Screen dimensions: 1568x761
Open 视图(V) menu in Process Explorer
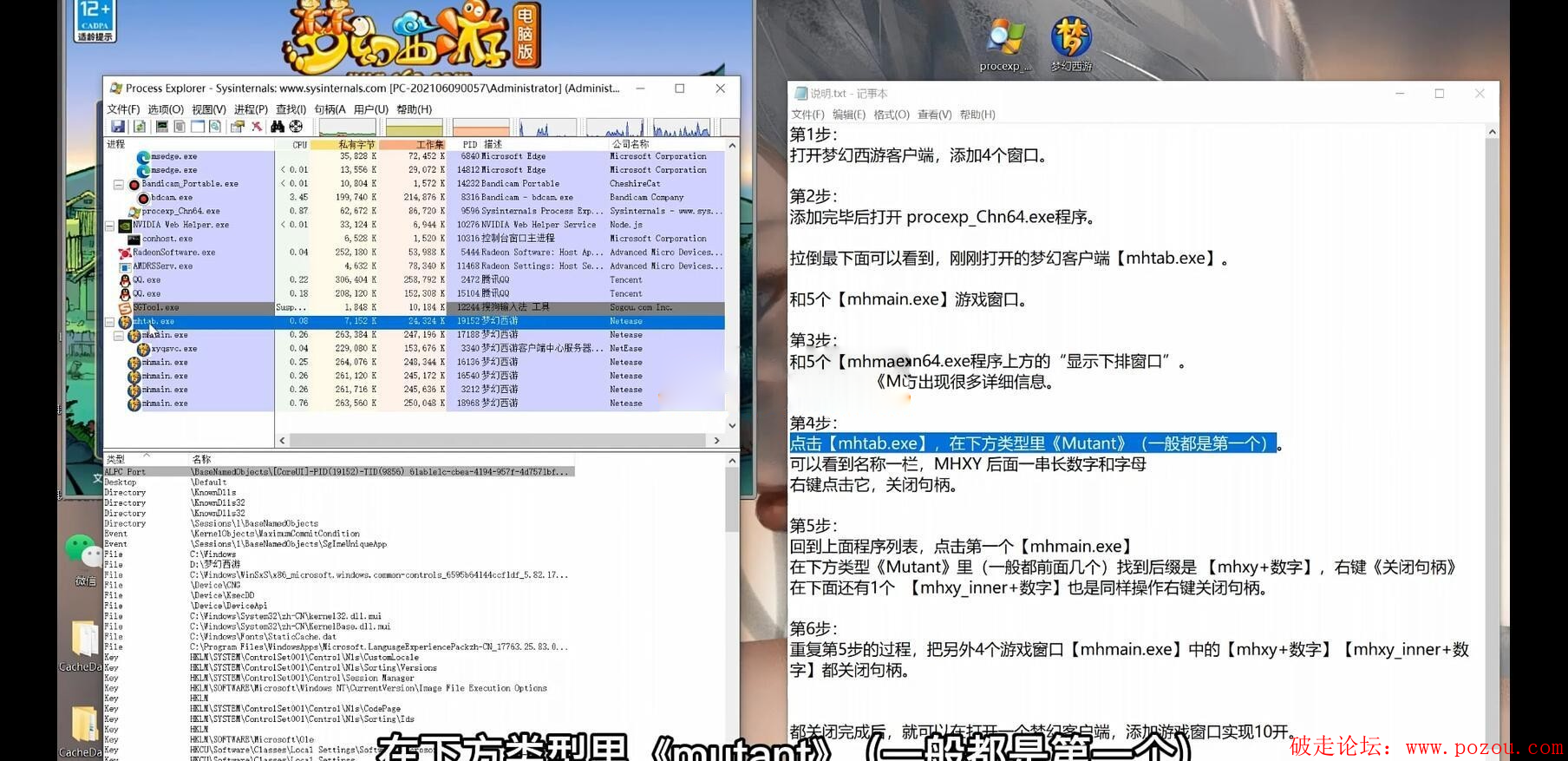(x=209, y=109)
